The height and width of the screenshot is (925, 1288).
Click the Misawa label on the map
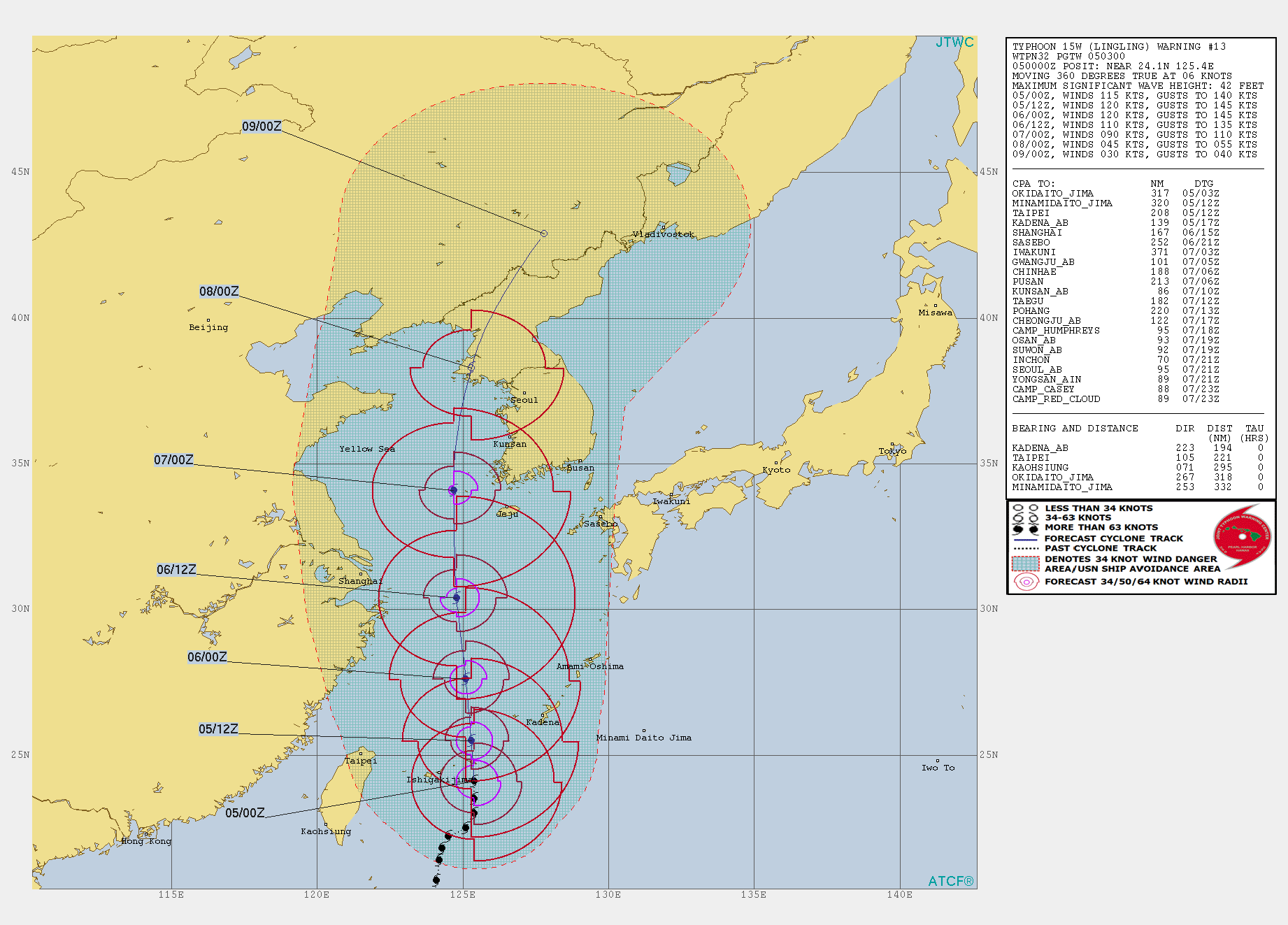[x=936, y=313]
